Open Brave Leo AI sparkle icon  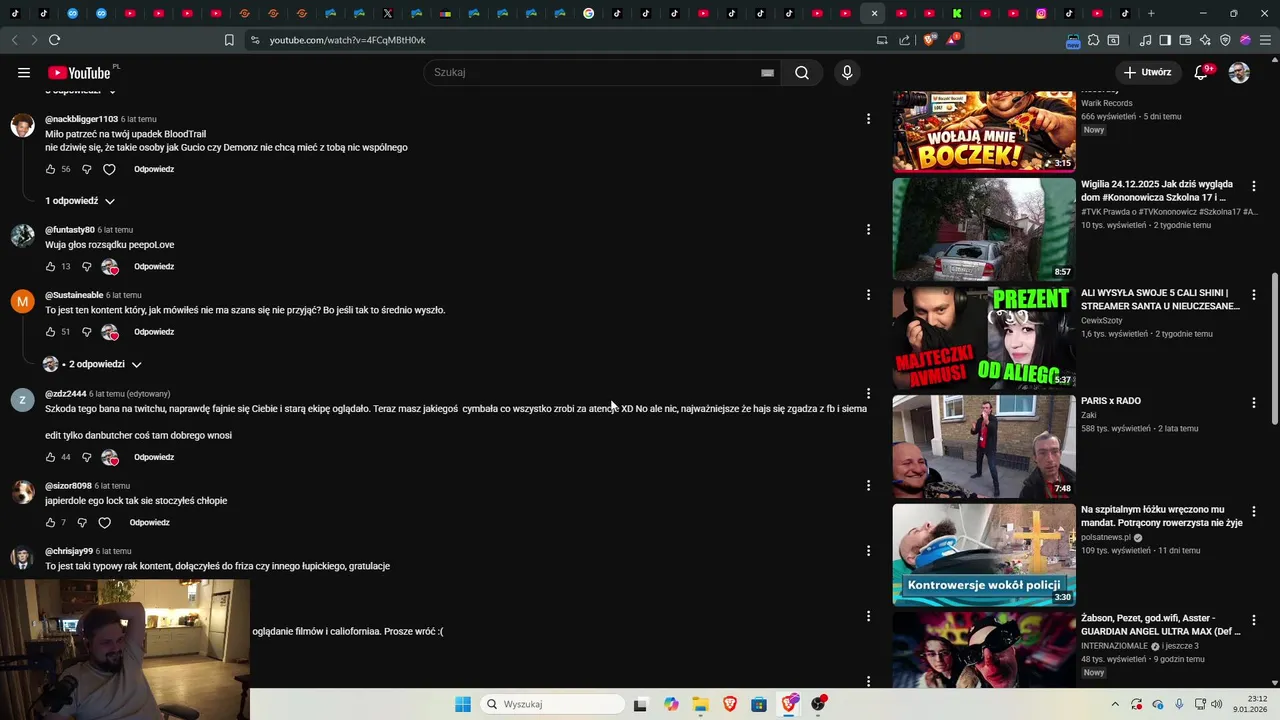1205,40
